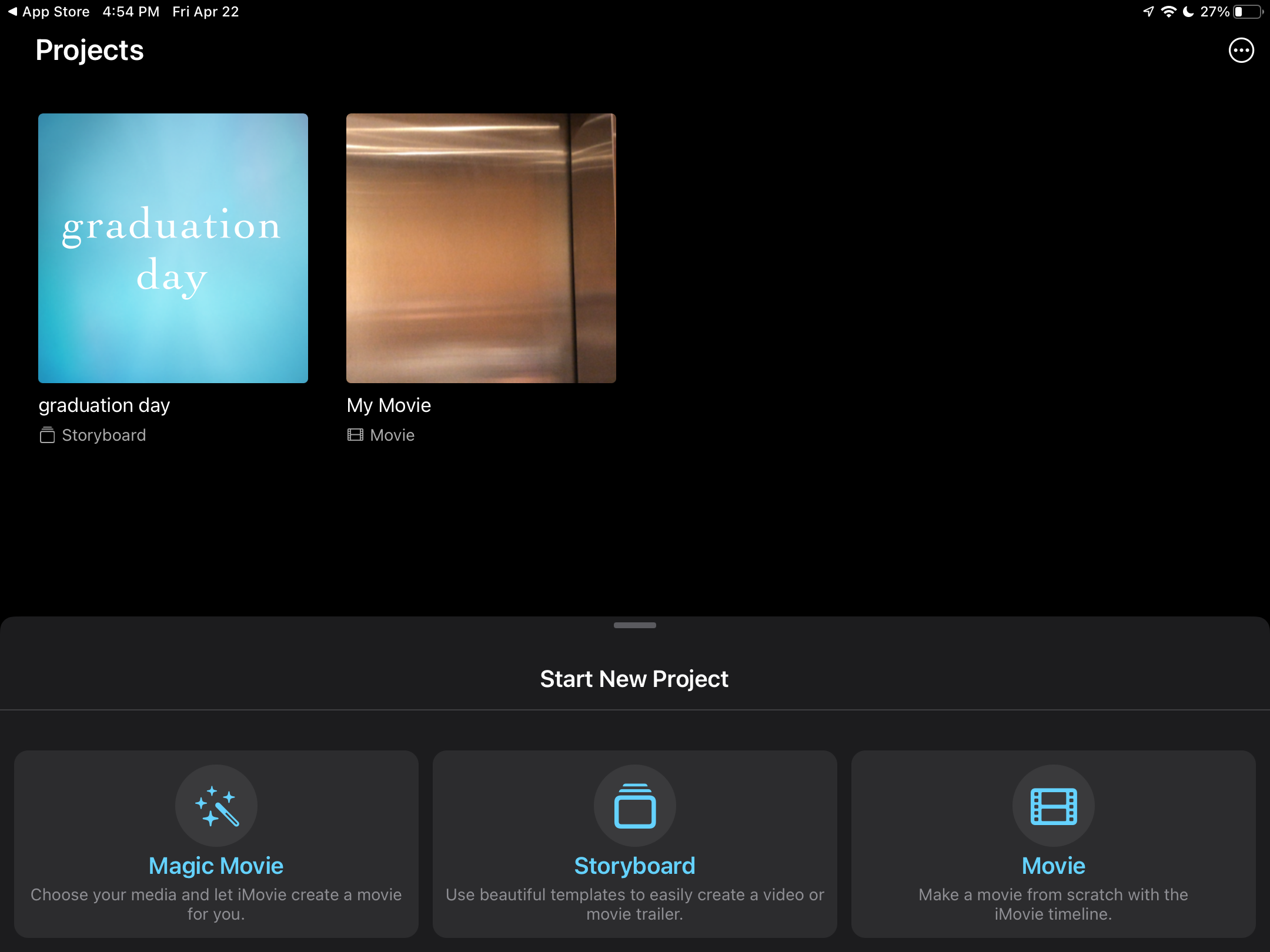Click the location services arrow icon
The width and height of the screenshot is (1270, 952).
[1148, 12]
